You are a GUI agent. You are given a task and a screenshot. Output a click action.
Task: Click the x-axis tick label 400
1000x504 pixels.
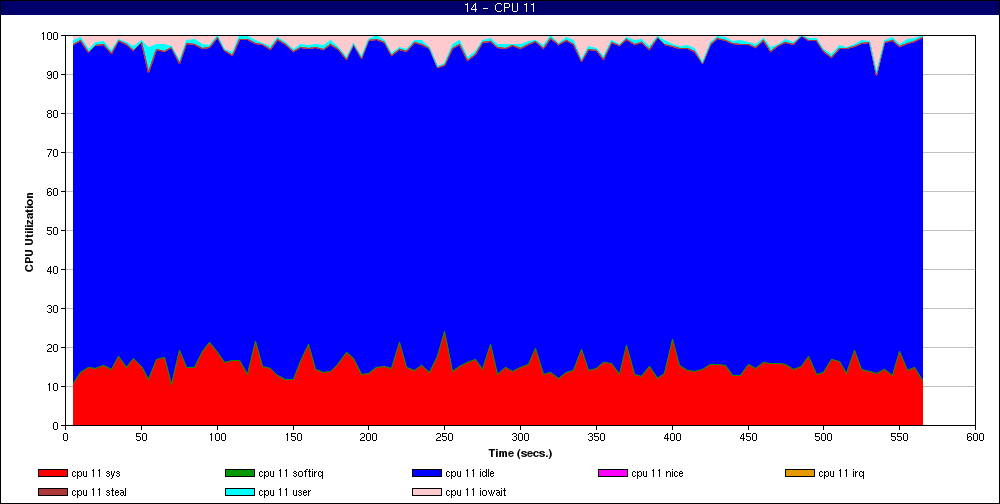point(672,437)
